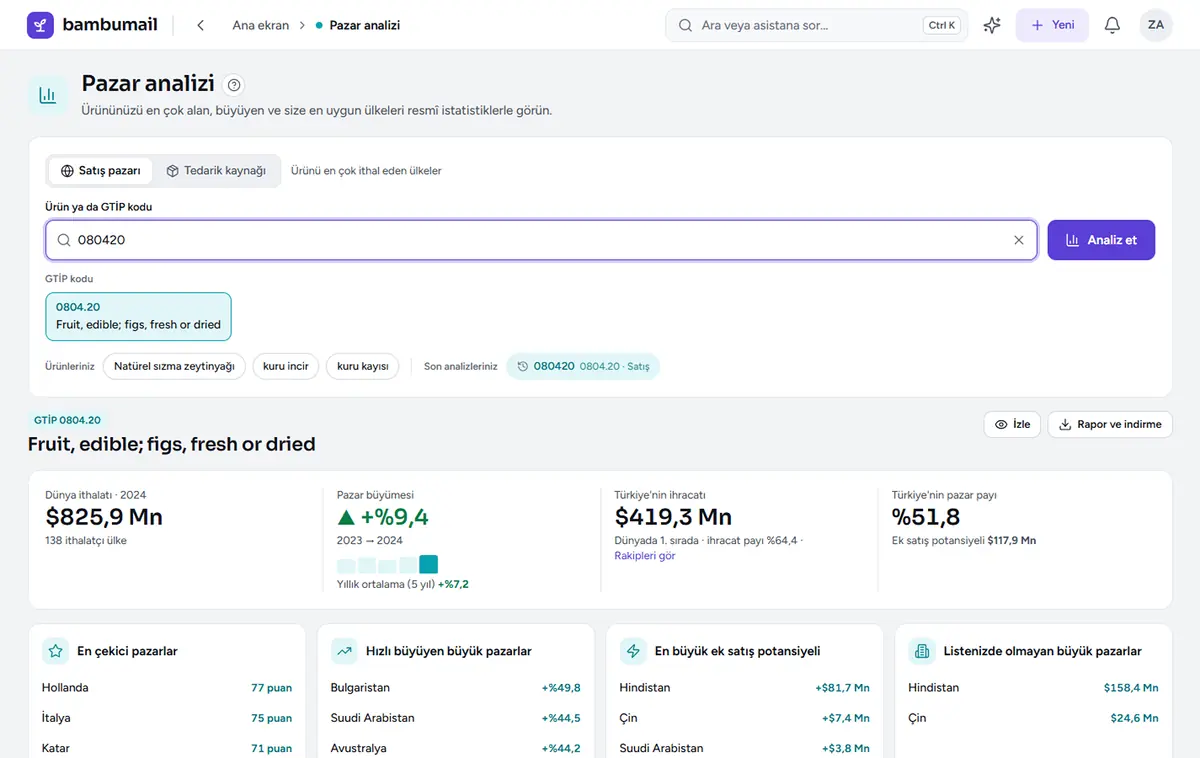Open recent analysis 080420 chip
Screen dimensions: 1200x758
tap(583, 367)
